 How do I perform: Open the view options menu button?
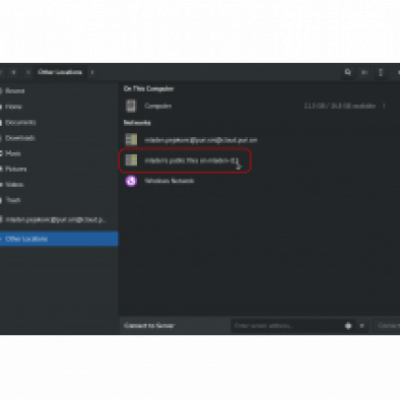381,72
